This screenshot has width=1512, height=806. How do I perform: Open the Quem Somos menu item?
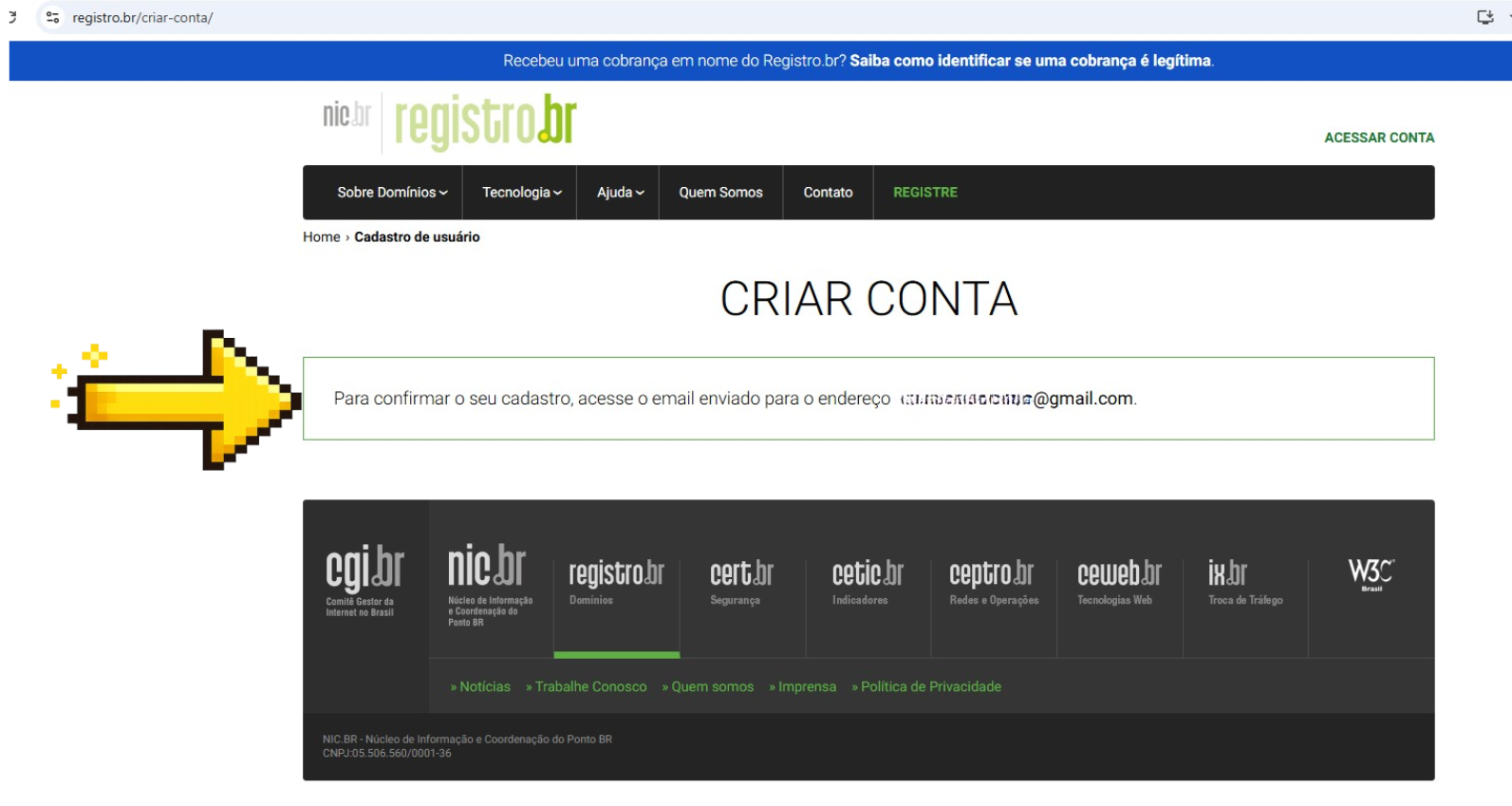click(720, 192)
